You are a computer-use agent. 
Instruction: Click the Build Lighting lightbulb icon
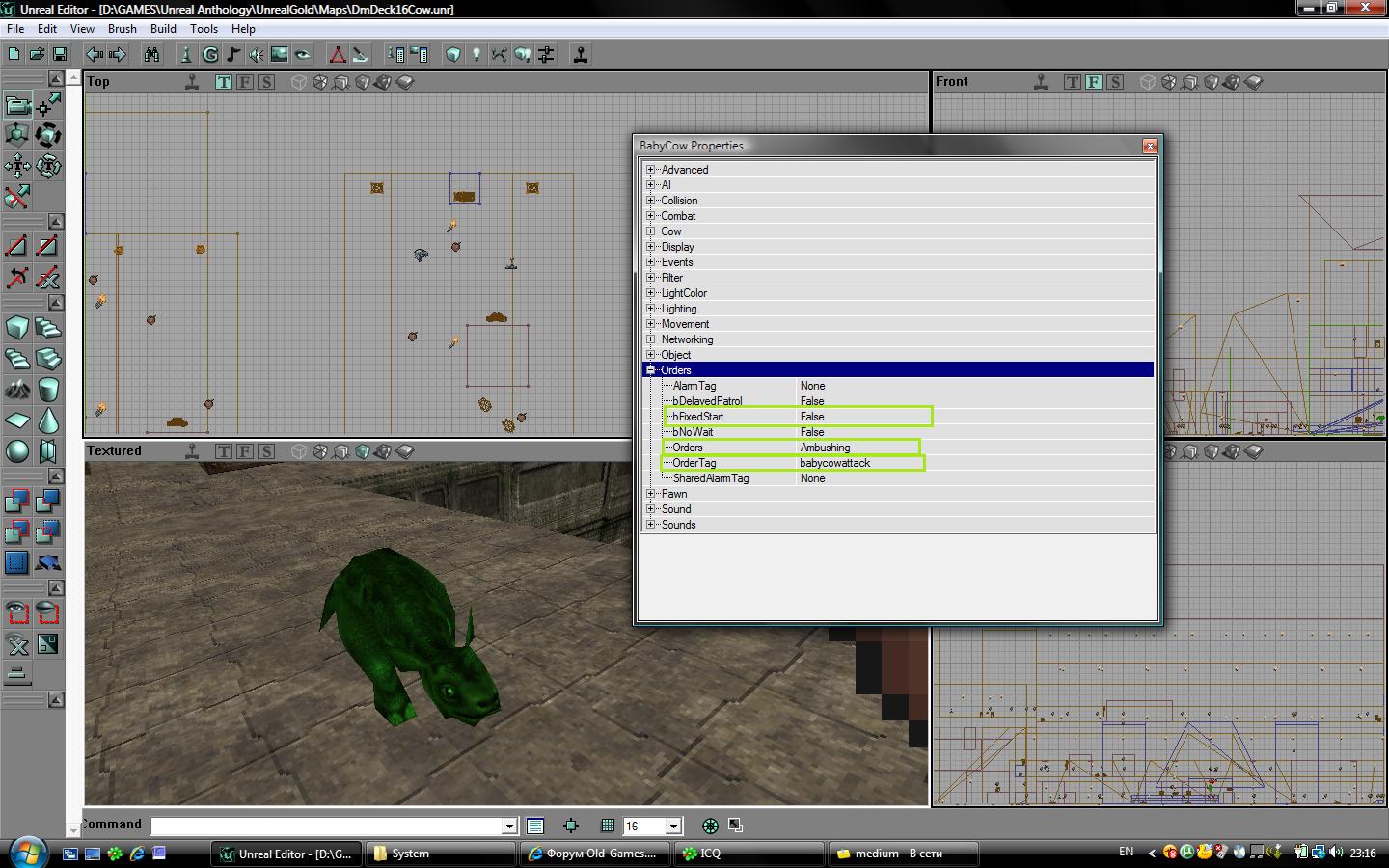click(x=476, y=55)
